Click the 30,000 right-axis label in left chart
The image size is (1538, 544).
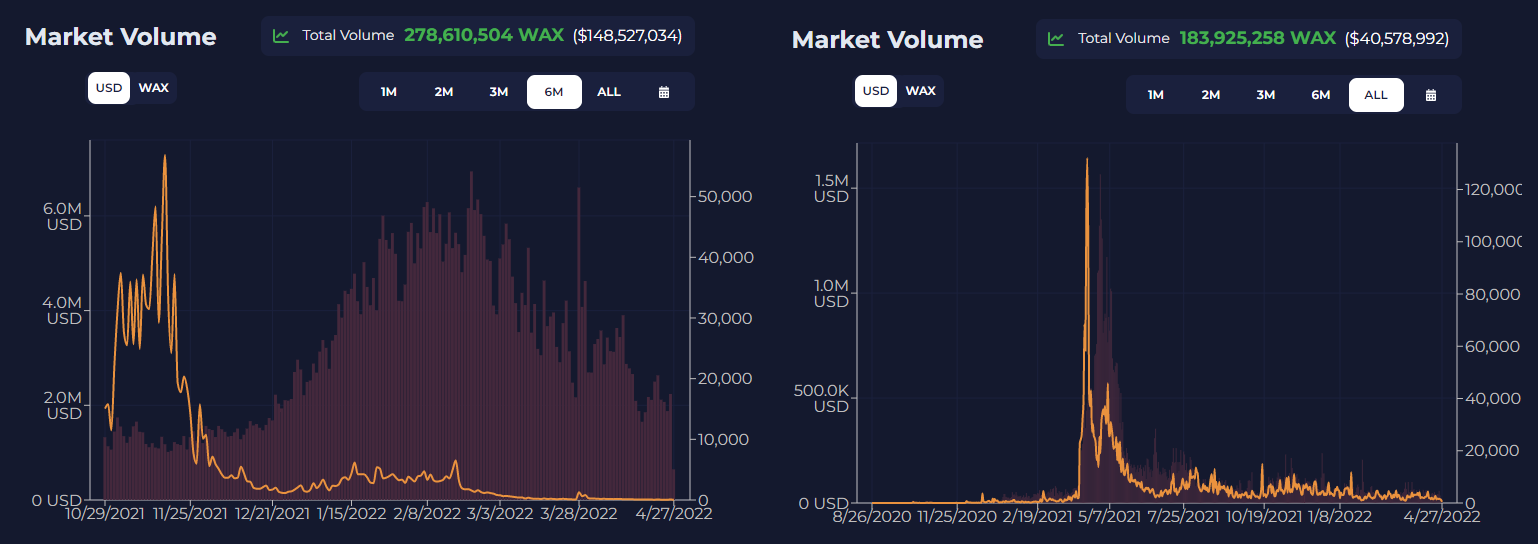725,318
